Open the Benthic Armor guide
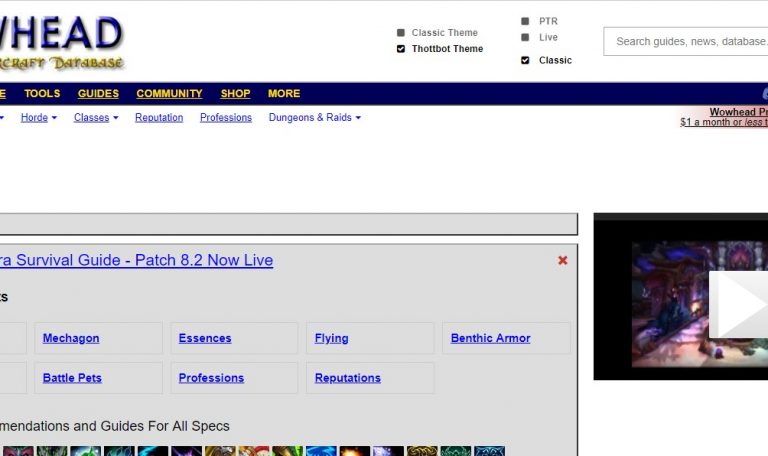 point(490,338)
